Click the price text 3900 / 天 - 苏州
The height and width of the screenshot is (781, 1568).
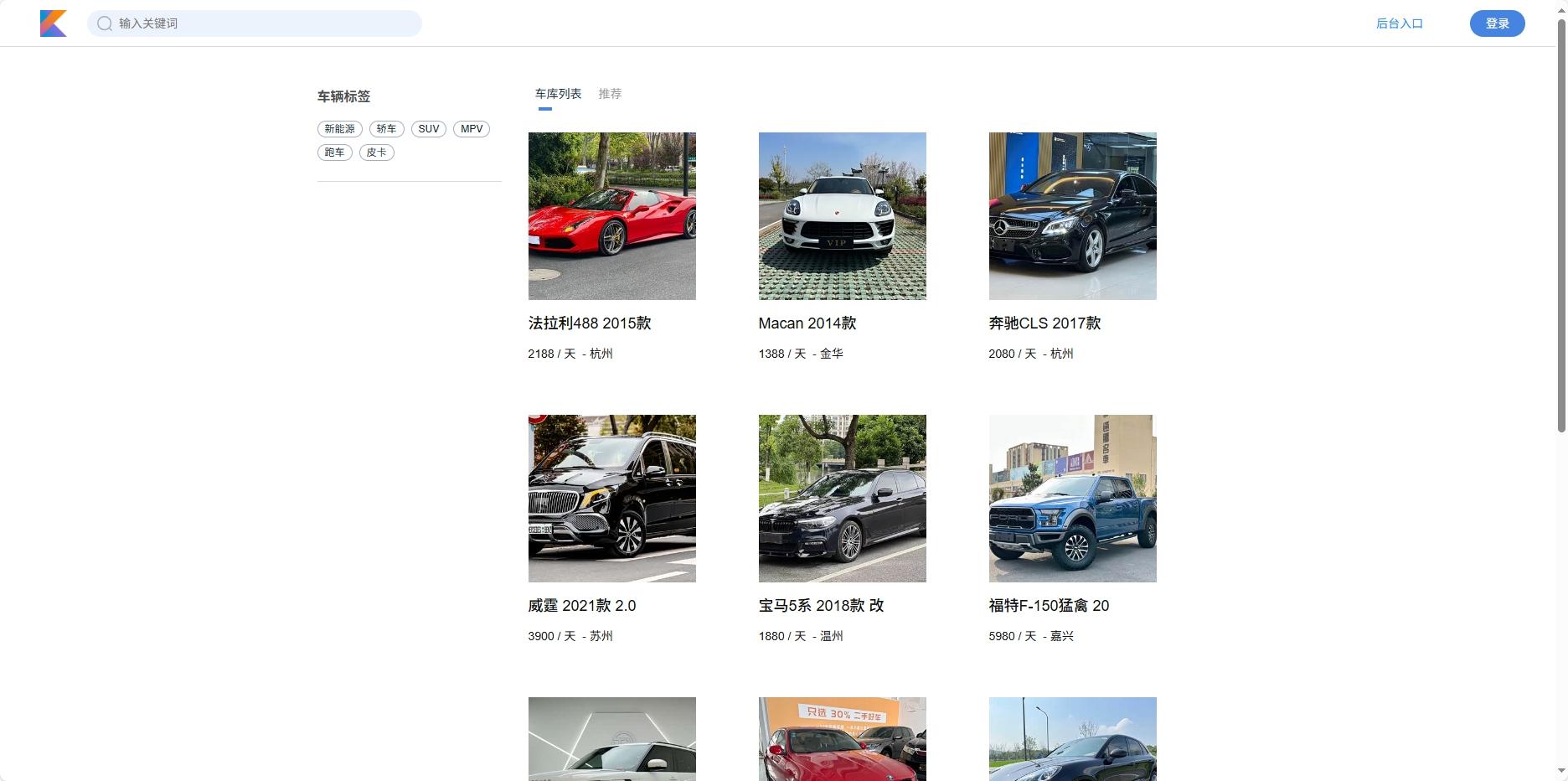pyautogui.click(x=570, y=636)
